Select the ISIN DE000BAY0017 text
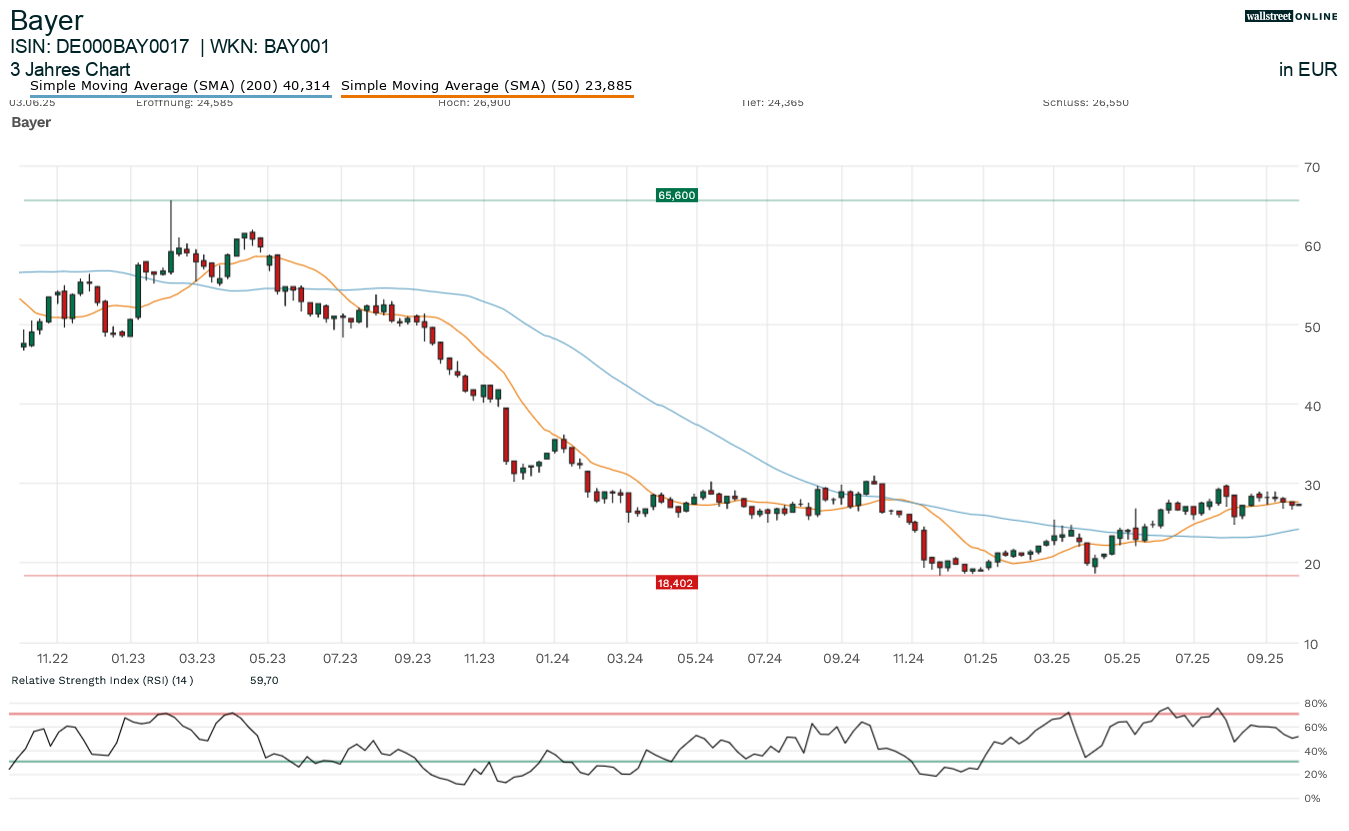Screen dimensions: 1349x831 click(x=100, y=46)
